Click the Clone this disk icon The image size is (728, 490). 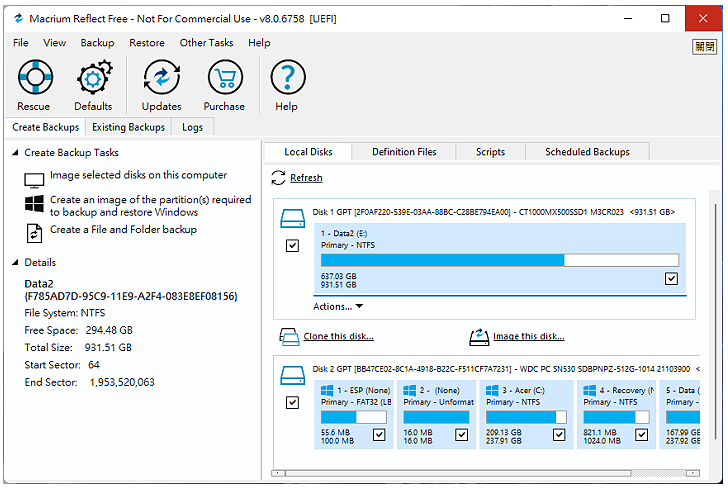point(289,336)
